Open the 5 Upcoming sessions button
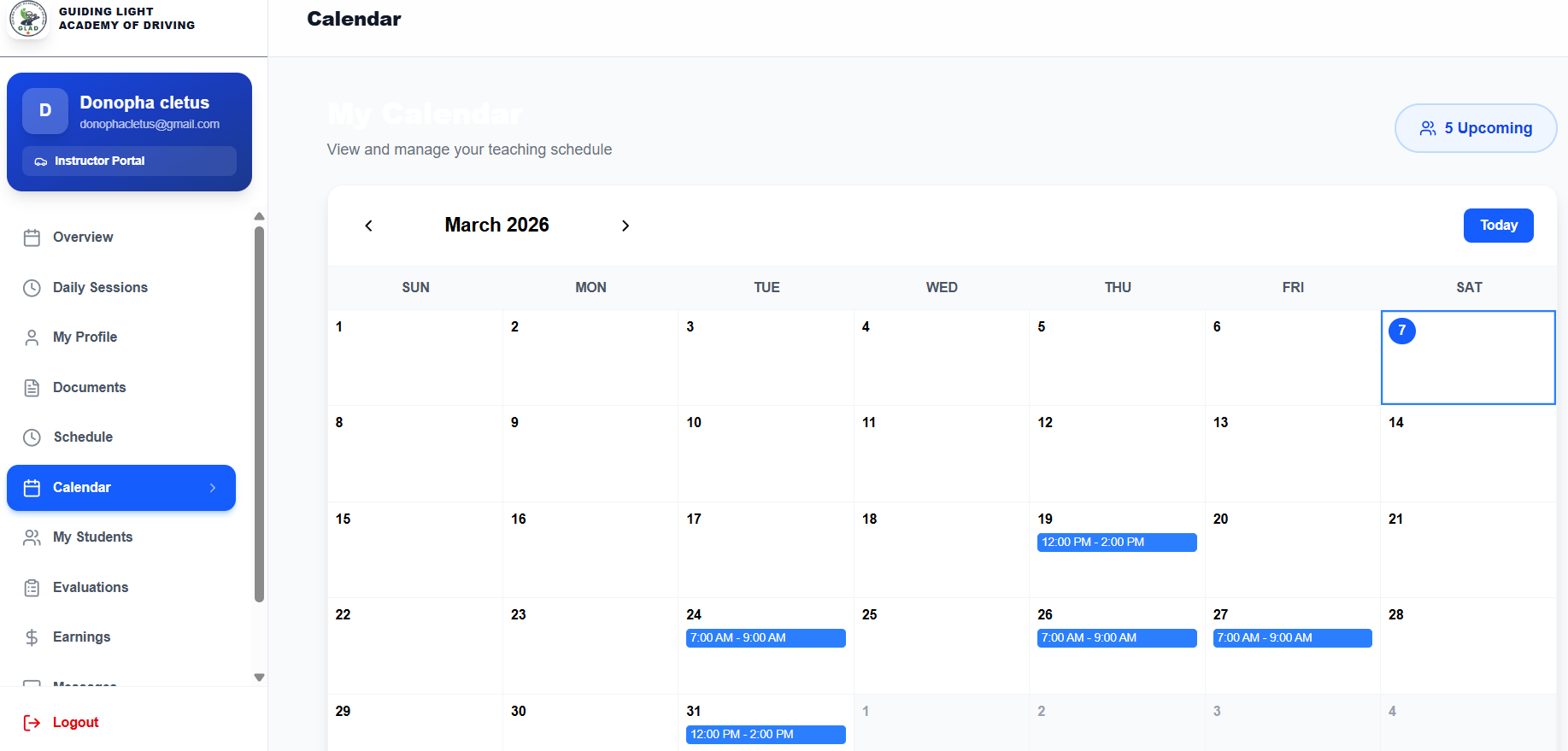Screen dimensions: 1568x751 1475,128
